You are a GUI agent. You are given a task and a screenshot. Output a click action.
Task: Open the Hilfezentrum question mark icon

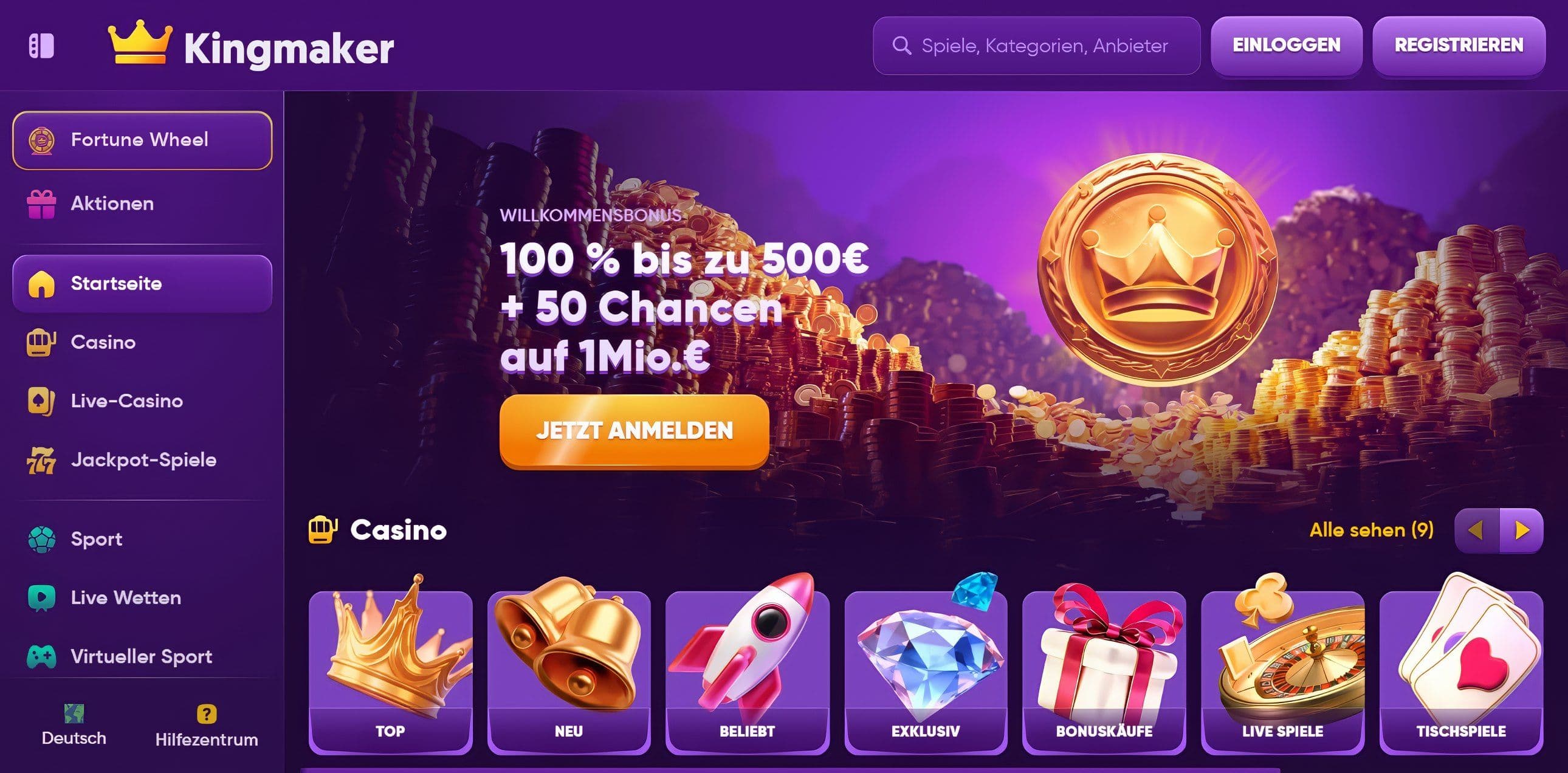[x=207, y=713]
